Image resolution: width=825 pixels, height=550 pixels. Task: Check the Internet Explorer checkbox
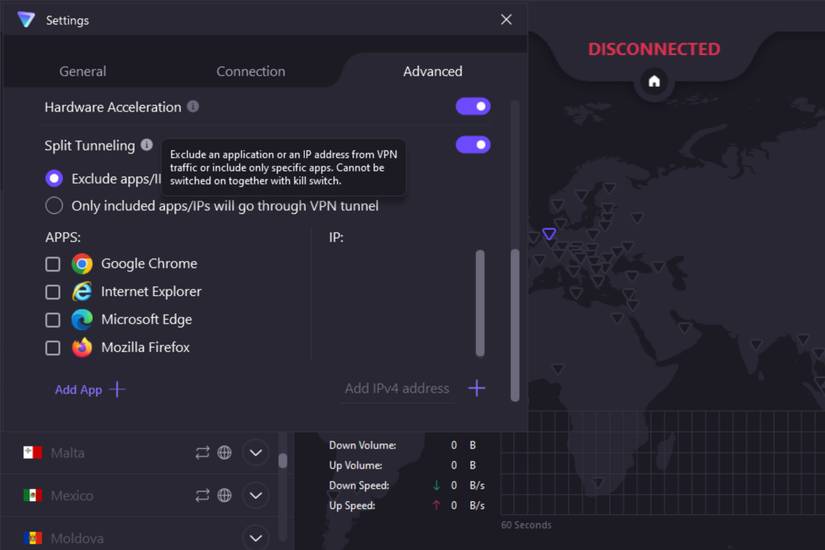(53, 292)
